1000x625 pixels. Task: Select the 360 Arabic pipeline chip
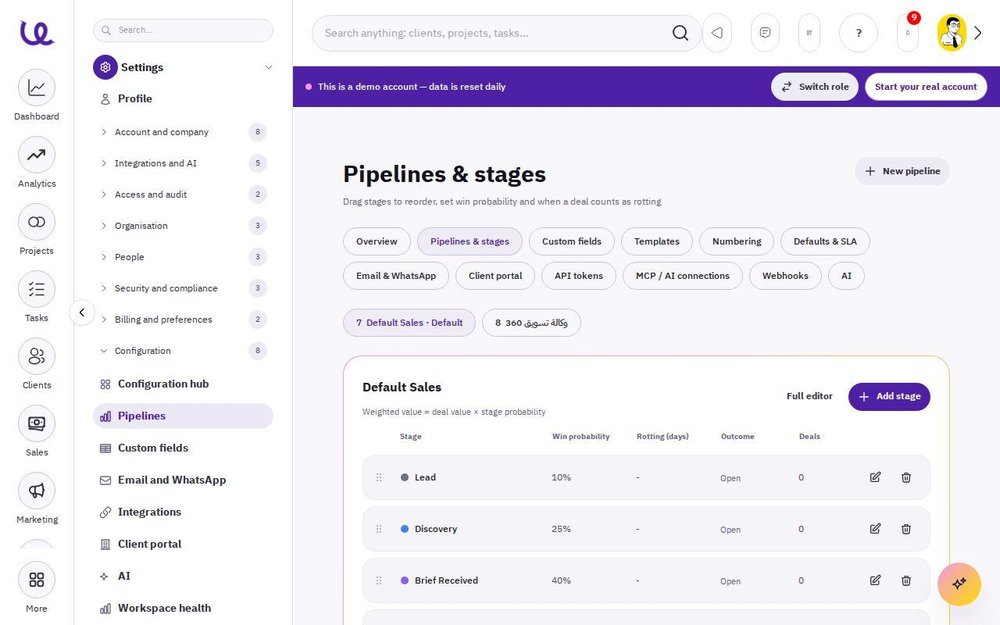tap(531, 323)
